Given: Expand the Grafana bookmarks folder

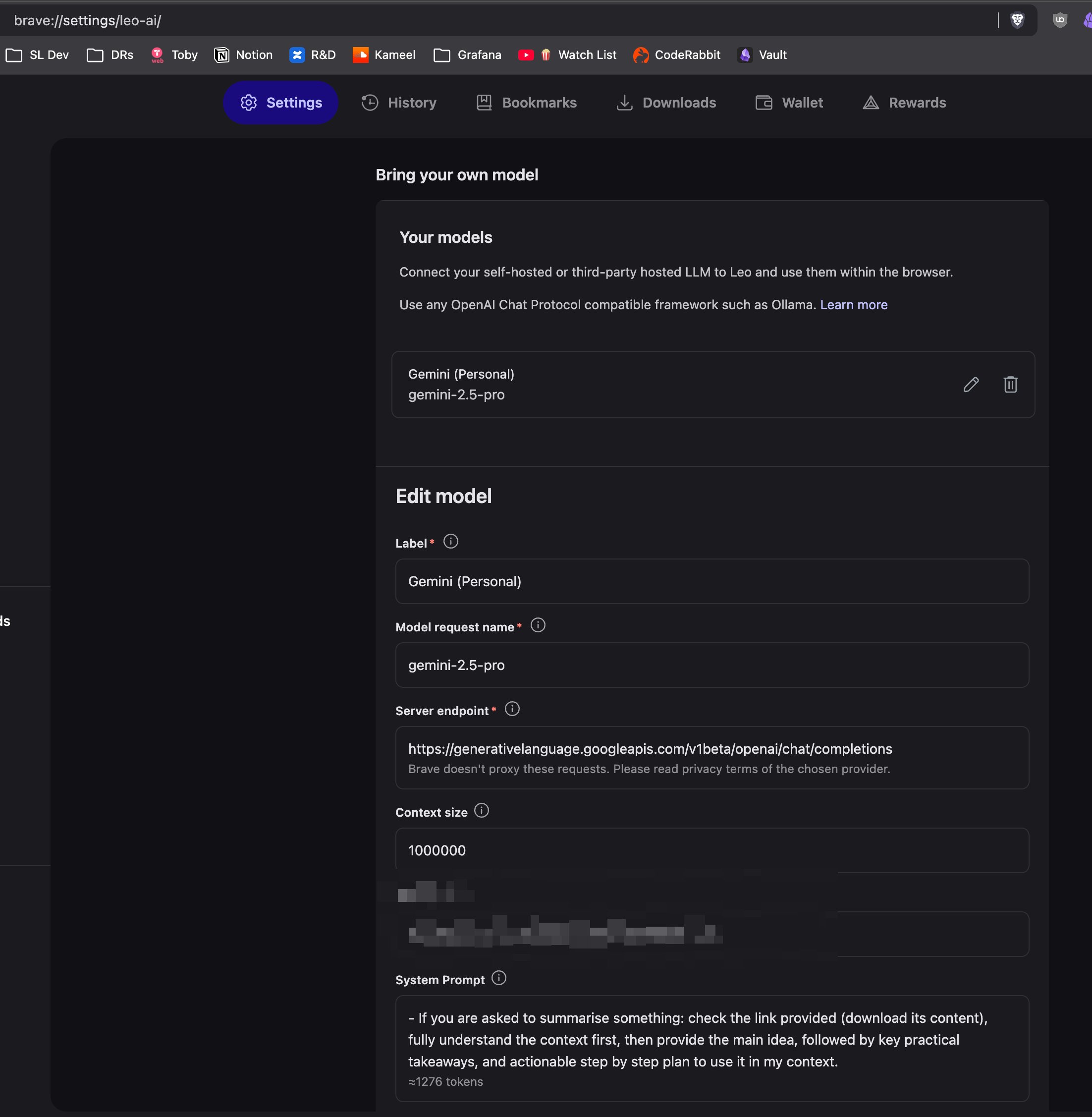Looking at the screenshot, I should (x=467, y=55).
